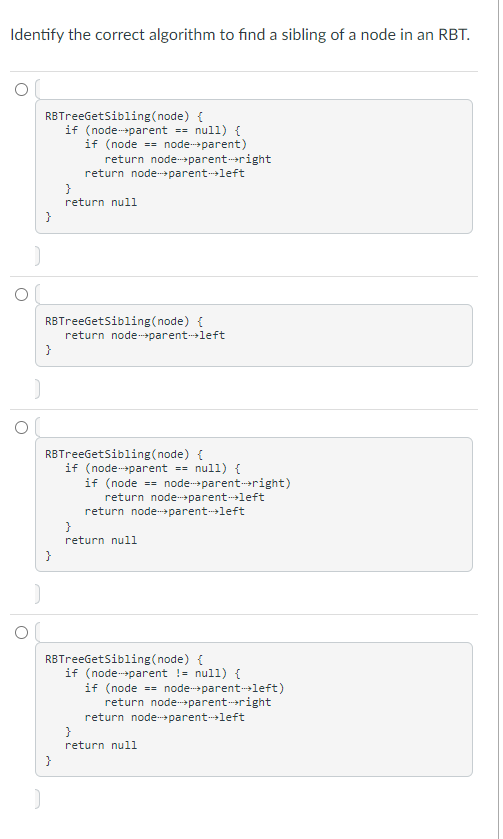503x839 pixels.
Task: Click the first answer's code block
Action: coord(254,166)
